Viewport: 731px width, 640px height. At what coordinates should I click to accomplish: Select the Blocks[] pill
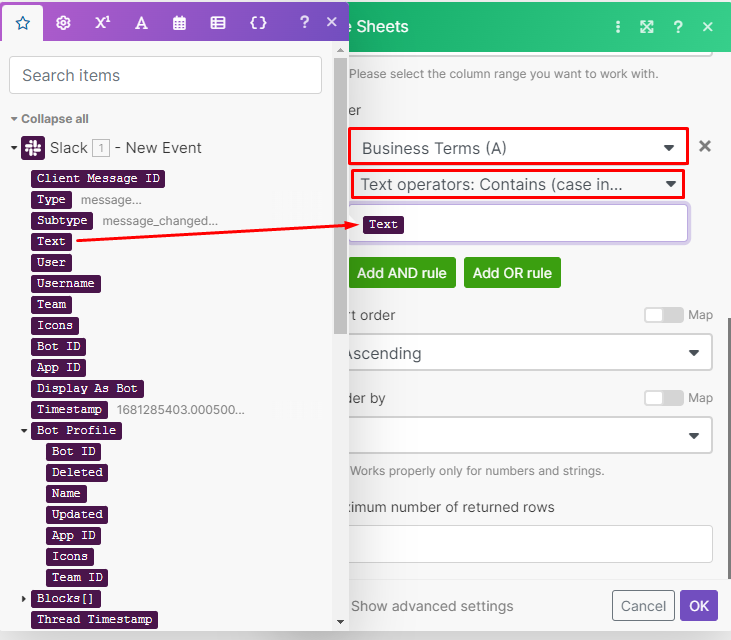tap(66, 598)
